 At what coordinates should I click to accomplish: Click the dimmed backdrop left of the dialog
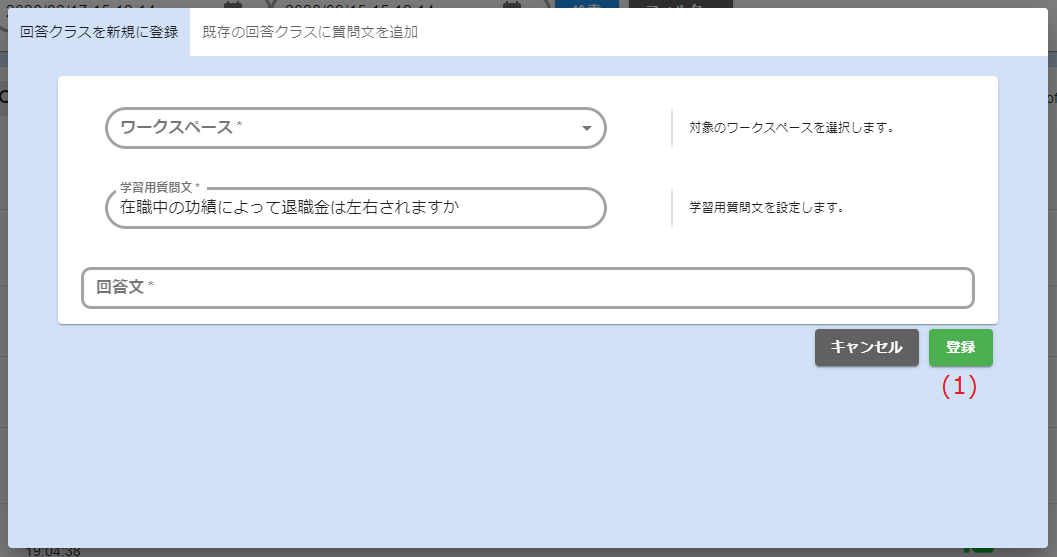[3, 300]
